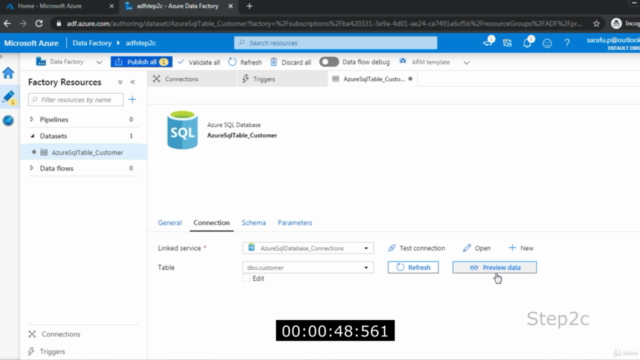Click Validate all in the toolbar
The height and width of the screenshot is (360, 640).
[x=199, y=62]
